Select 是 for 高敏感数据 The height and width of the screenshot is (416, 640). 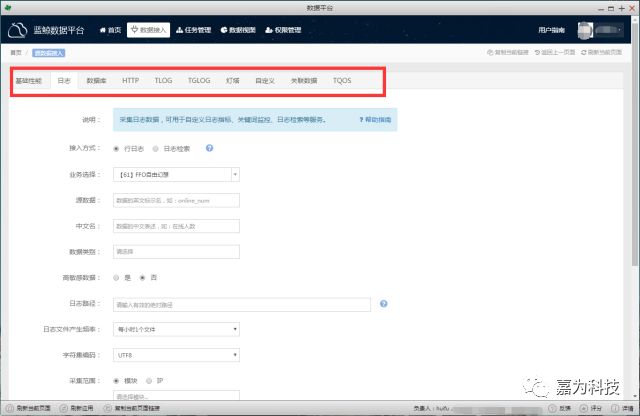(x=116, y=278)
